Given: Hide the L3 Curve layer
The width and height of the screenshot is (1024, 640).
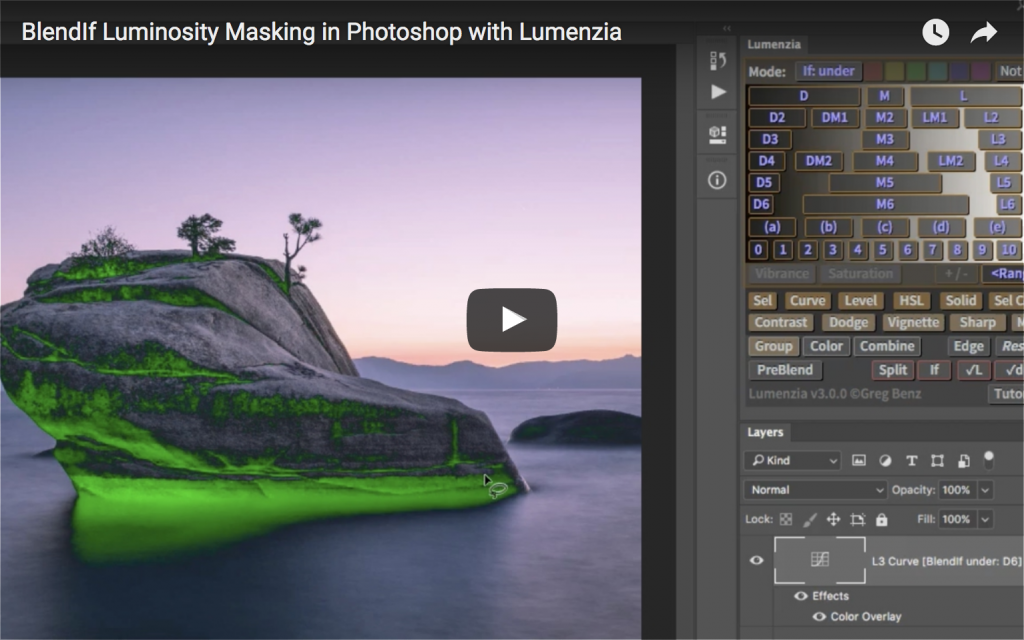Looking at the screenshot, I should point(756,560).
